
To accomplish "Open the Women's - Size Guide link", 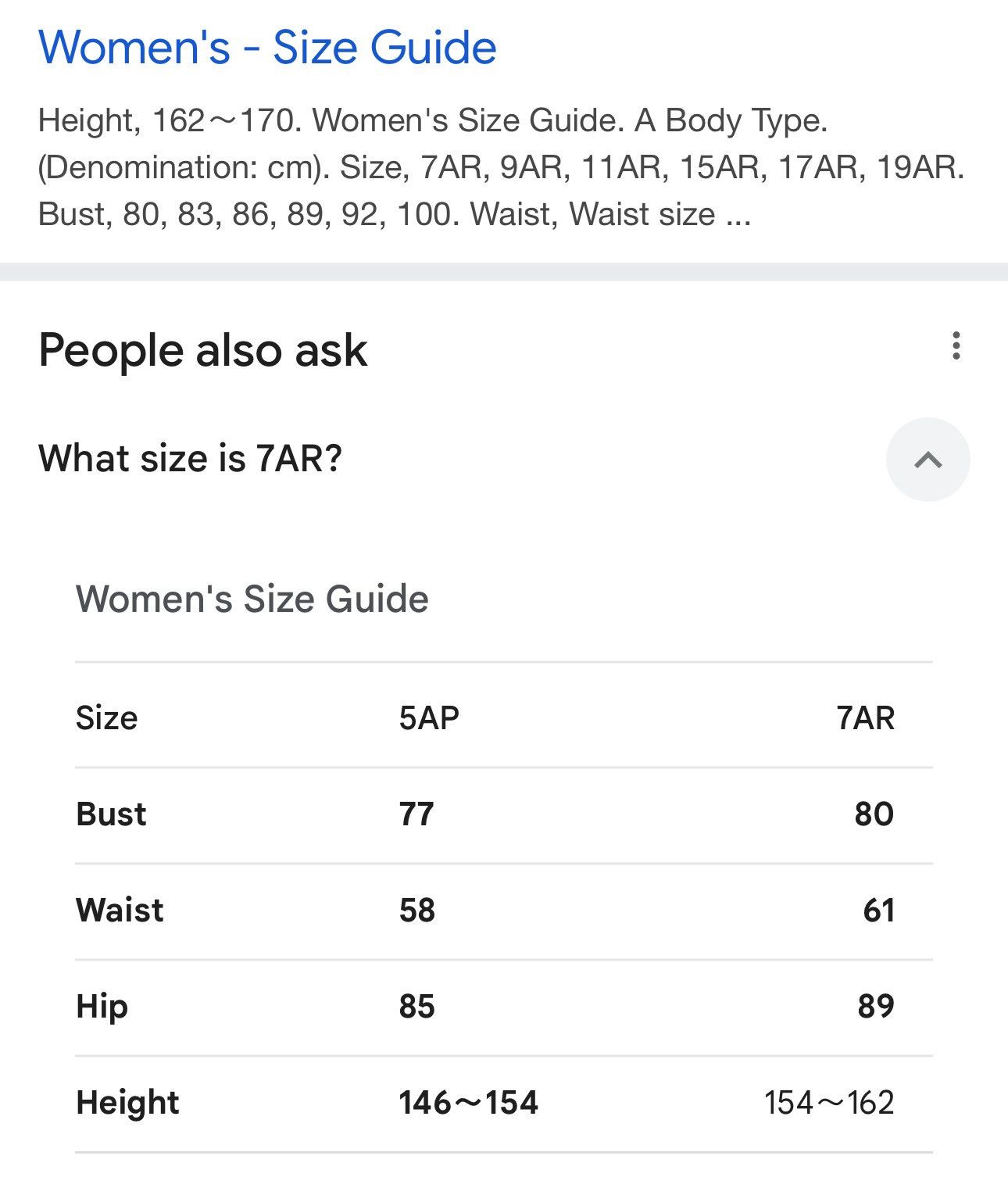I will (x=267, y=47).
